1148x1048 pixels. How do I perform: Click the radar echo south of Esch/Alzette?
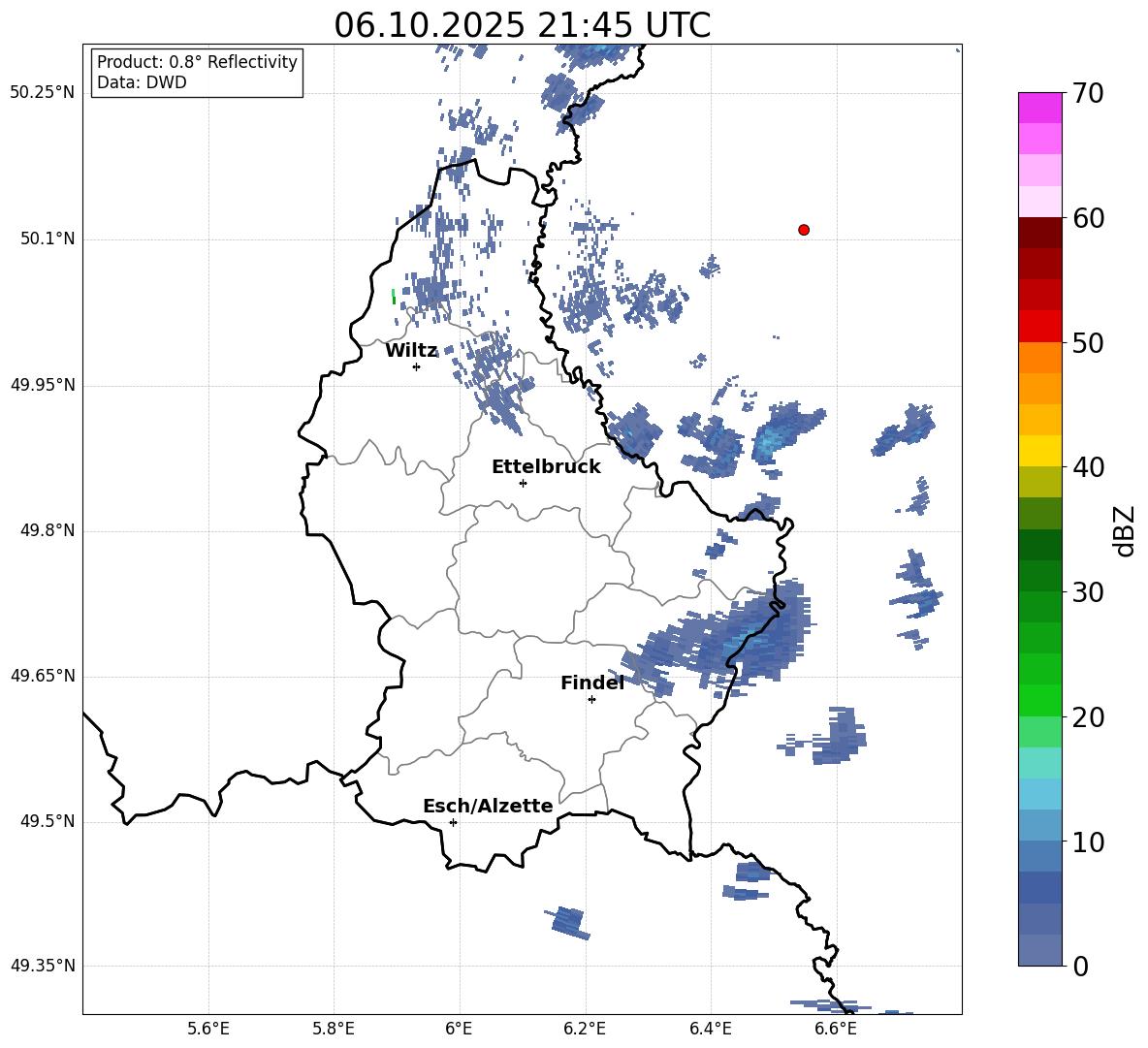568,922
